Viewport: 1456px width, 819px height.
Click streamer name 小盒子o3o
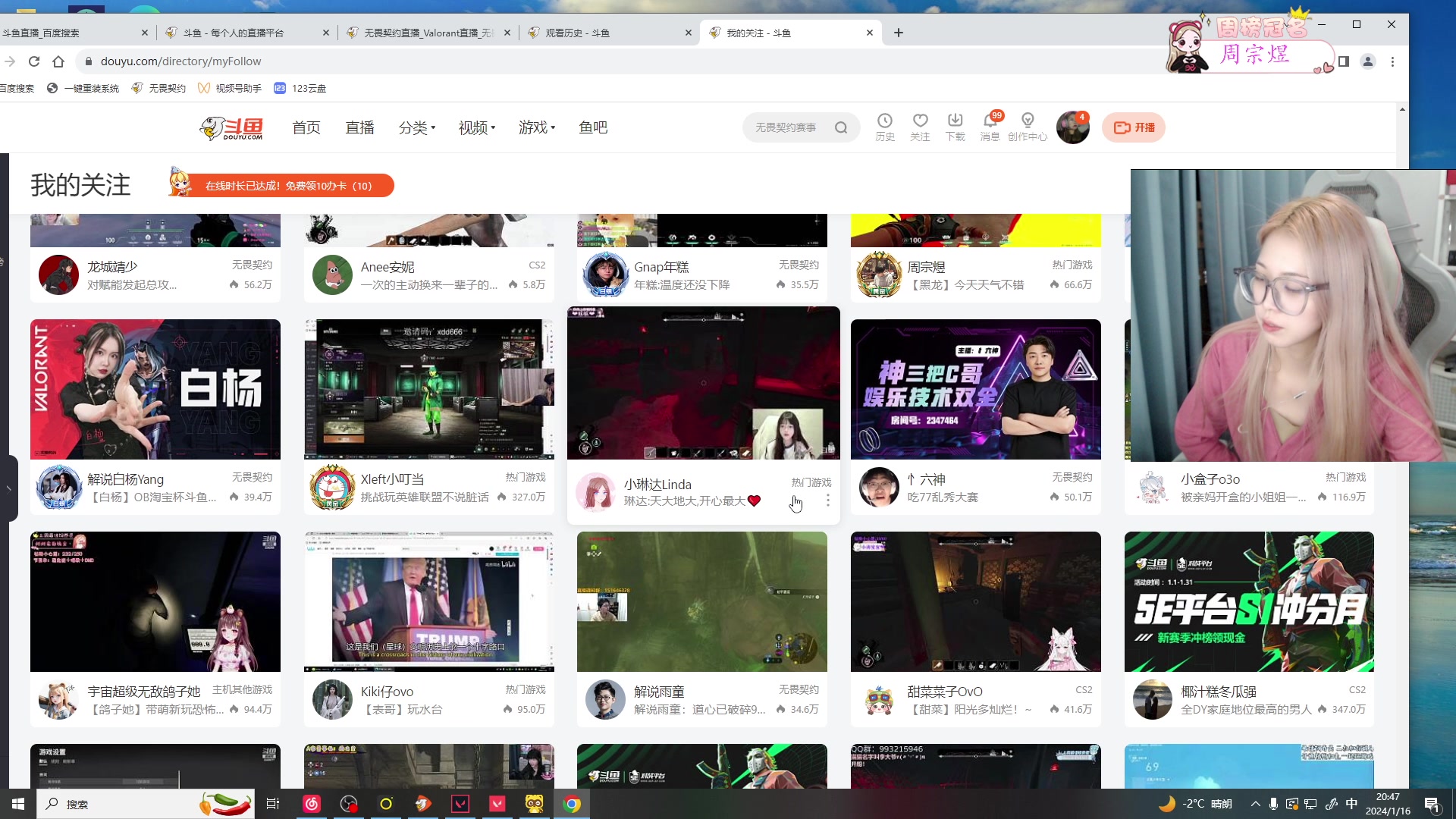point(1210,479)
